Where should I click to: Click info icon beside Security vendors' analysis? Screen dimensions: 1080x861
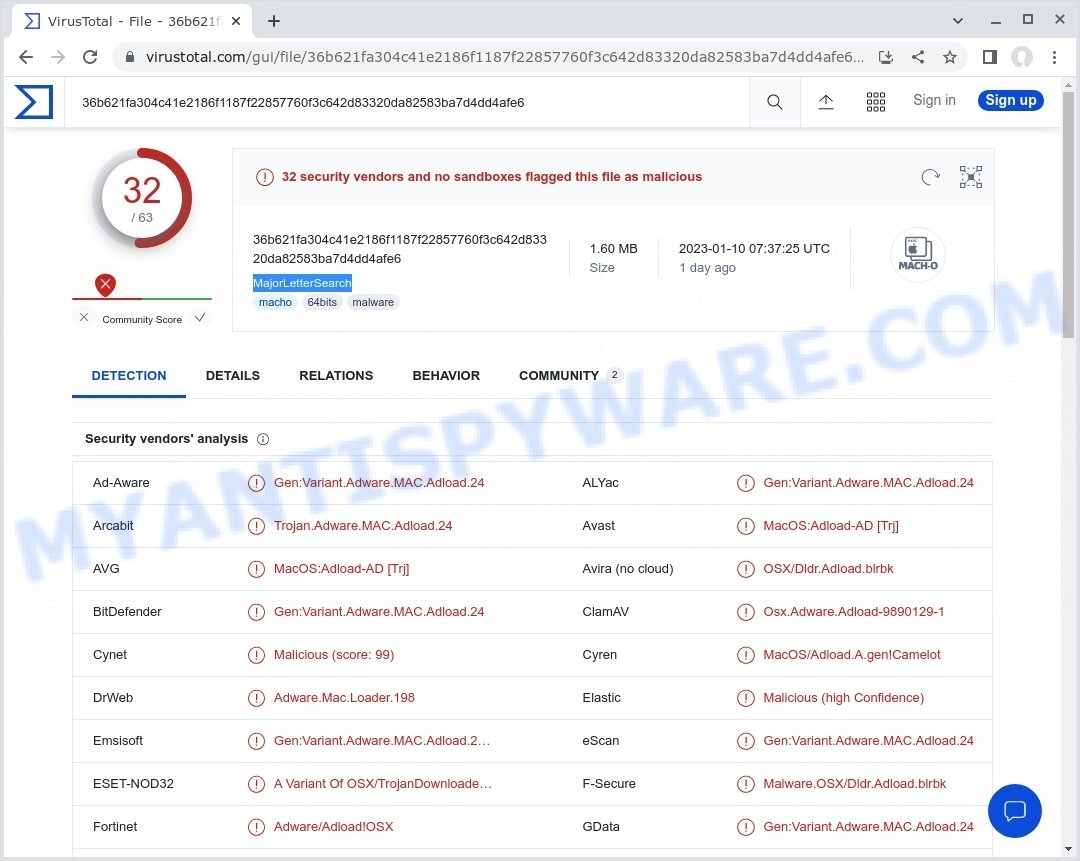pos(263,439)
